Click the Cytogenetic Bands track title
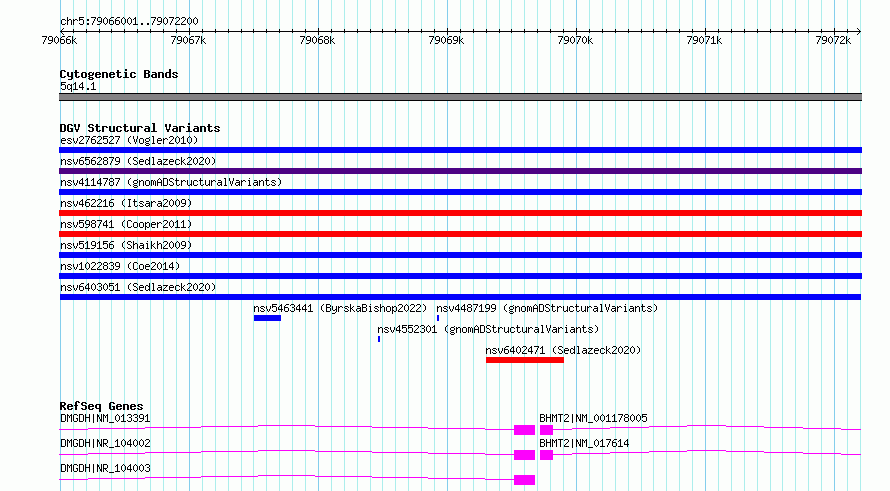 tap(119, 74)
